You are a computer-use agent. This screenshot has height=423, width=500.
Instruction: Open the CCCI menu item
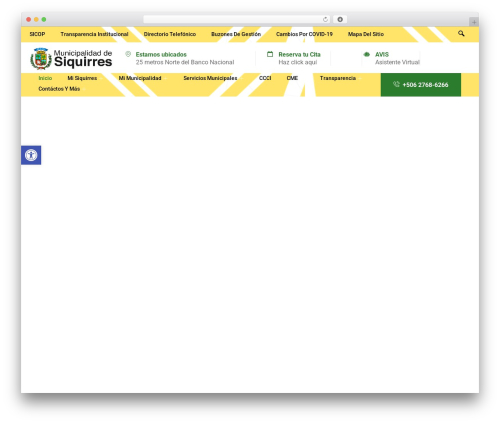tap(265, 78)
